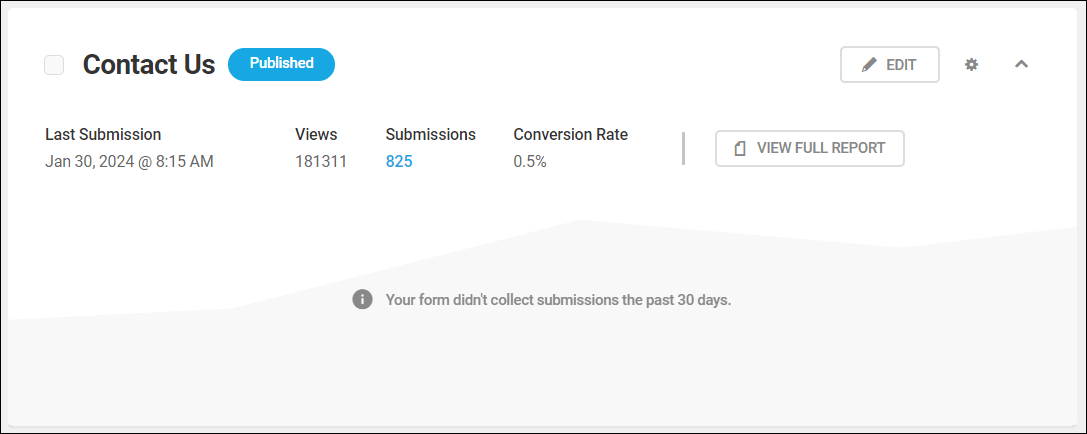This screenshot has height=434, width=1087.
Task: Open VIEW FULL REPORT
Action: 810,148
